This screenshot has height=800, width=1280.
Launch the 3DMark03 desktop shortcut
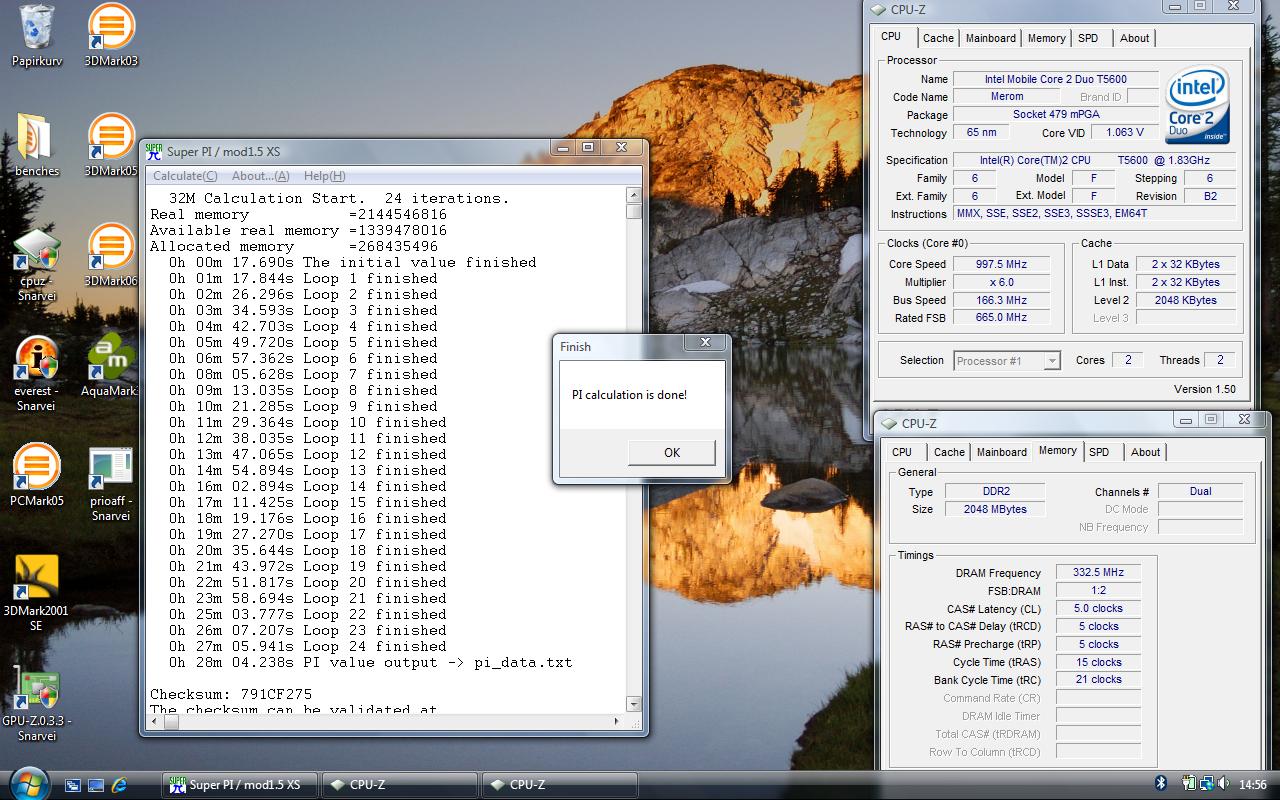(111, 35)
